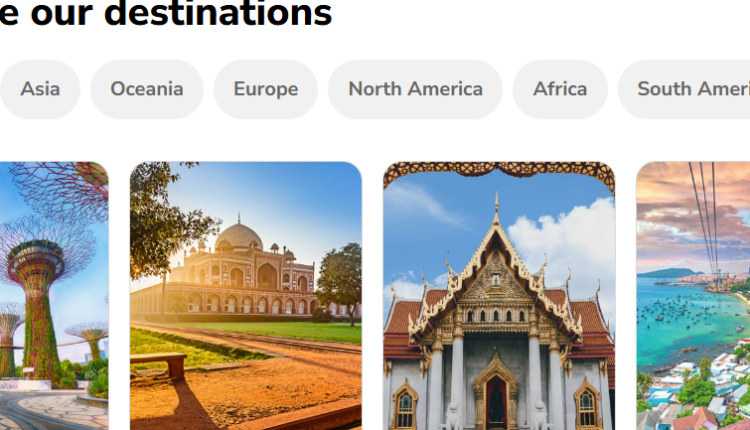Select the Oceania destination filter
The width and height of the screenshot is (750, 430).
147,89
